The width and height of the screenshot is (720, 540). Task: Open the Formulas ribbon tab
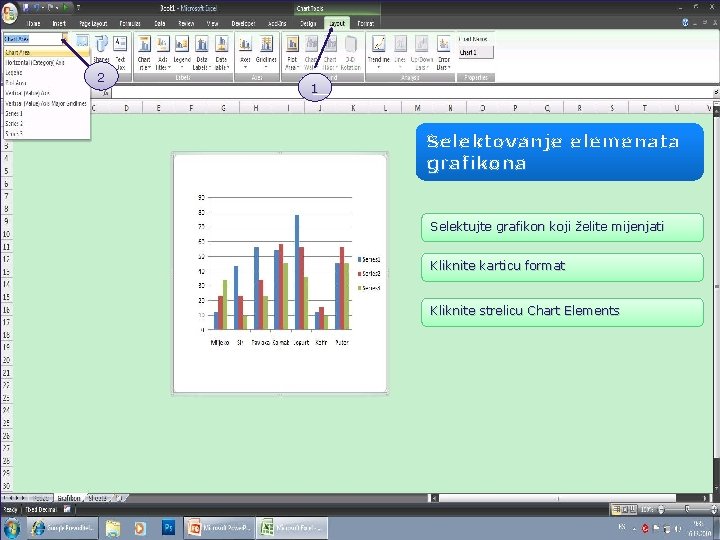tap(130, 23)
